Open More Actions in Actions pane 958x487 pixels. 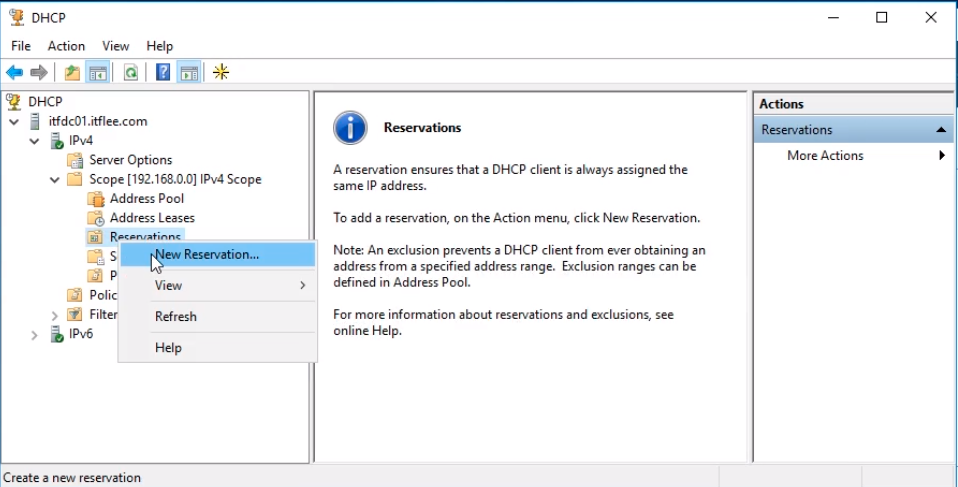tap(825, 155)
